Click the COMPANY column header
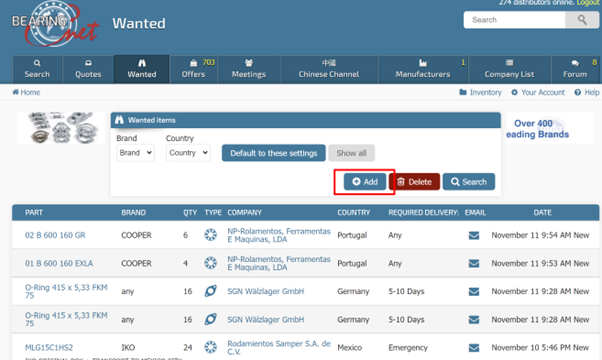This screenshot has height=360, width=602. point(245,213)
